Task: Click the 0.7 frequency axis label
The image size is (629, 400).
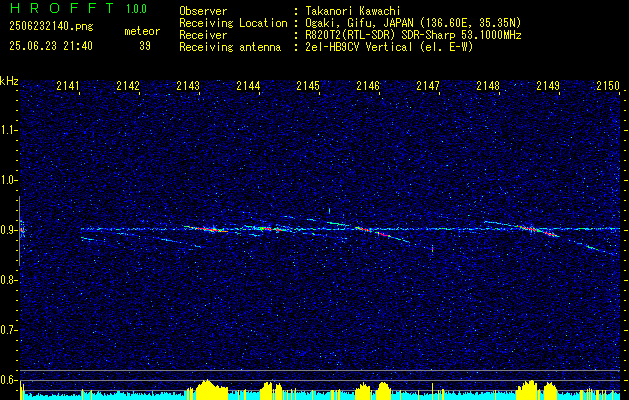Action: tap(8, 330)
